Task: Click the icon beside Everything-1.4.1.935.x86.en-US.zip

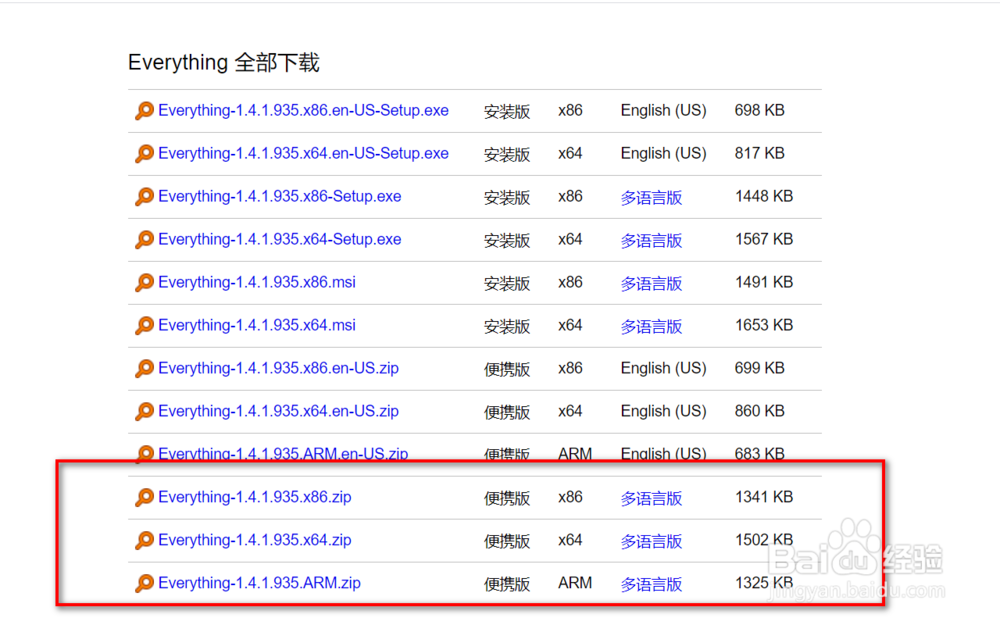Action: coord(144,369)
